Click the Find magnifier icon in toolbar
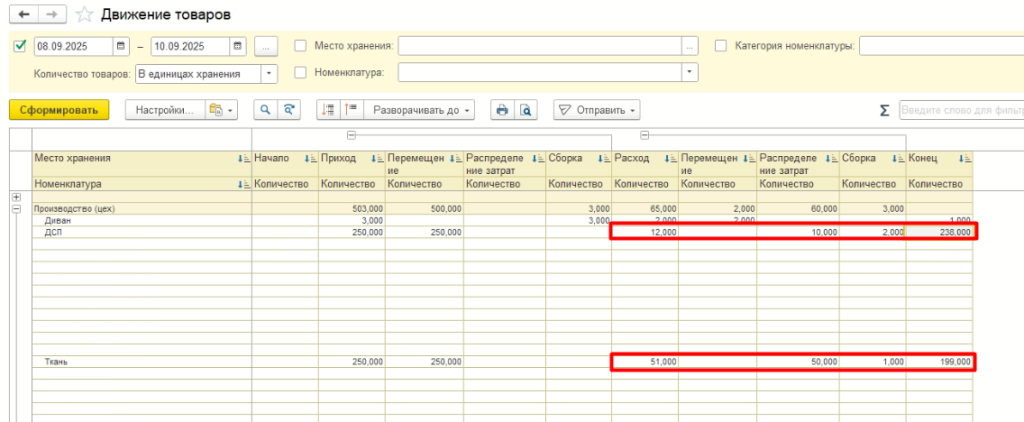Viewport: 1024px width, 422px height. (265, 110)
